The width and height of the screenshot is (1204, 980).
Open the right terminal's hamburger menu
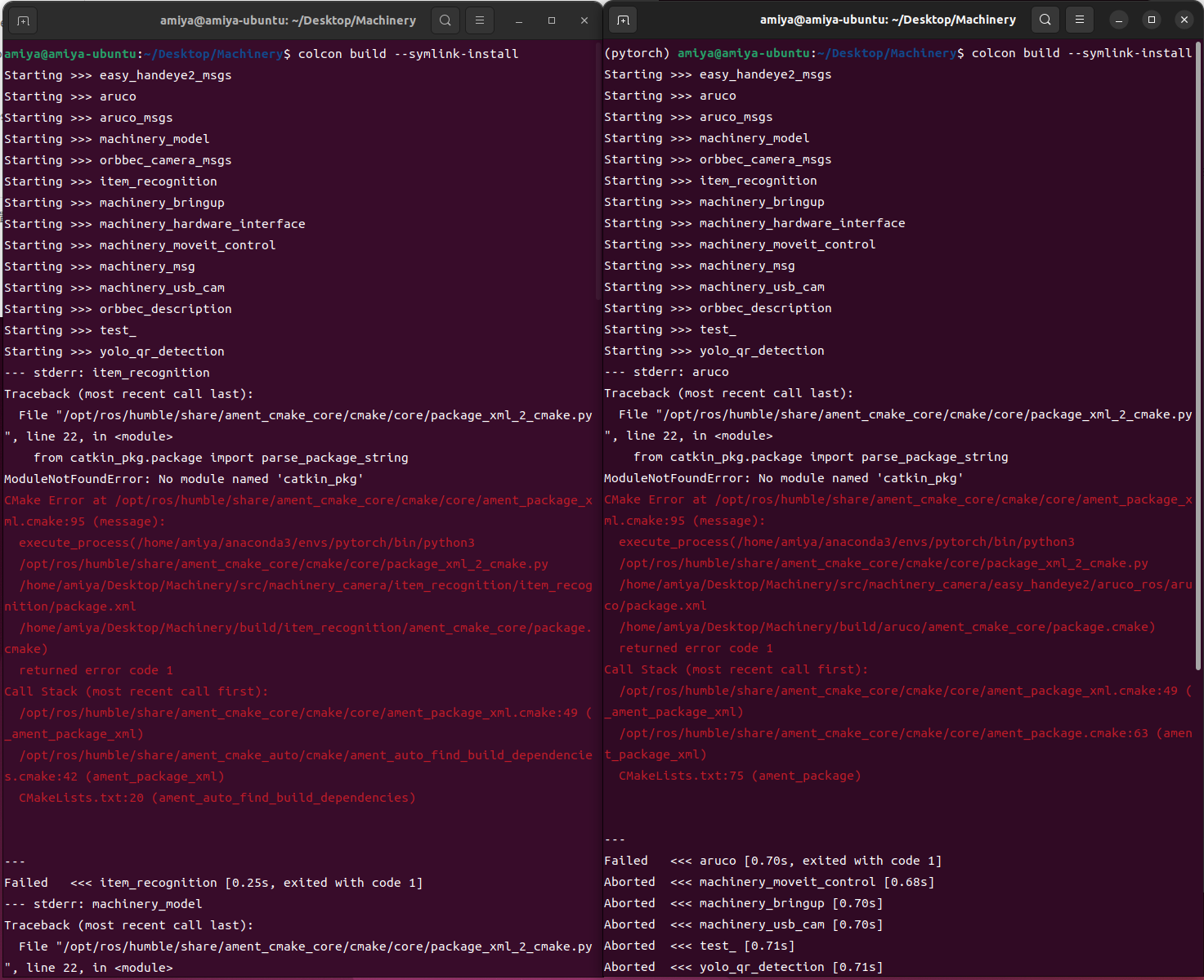click(1079, 19)
